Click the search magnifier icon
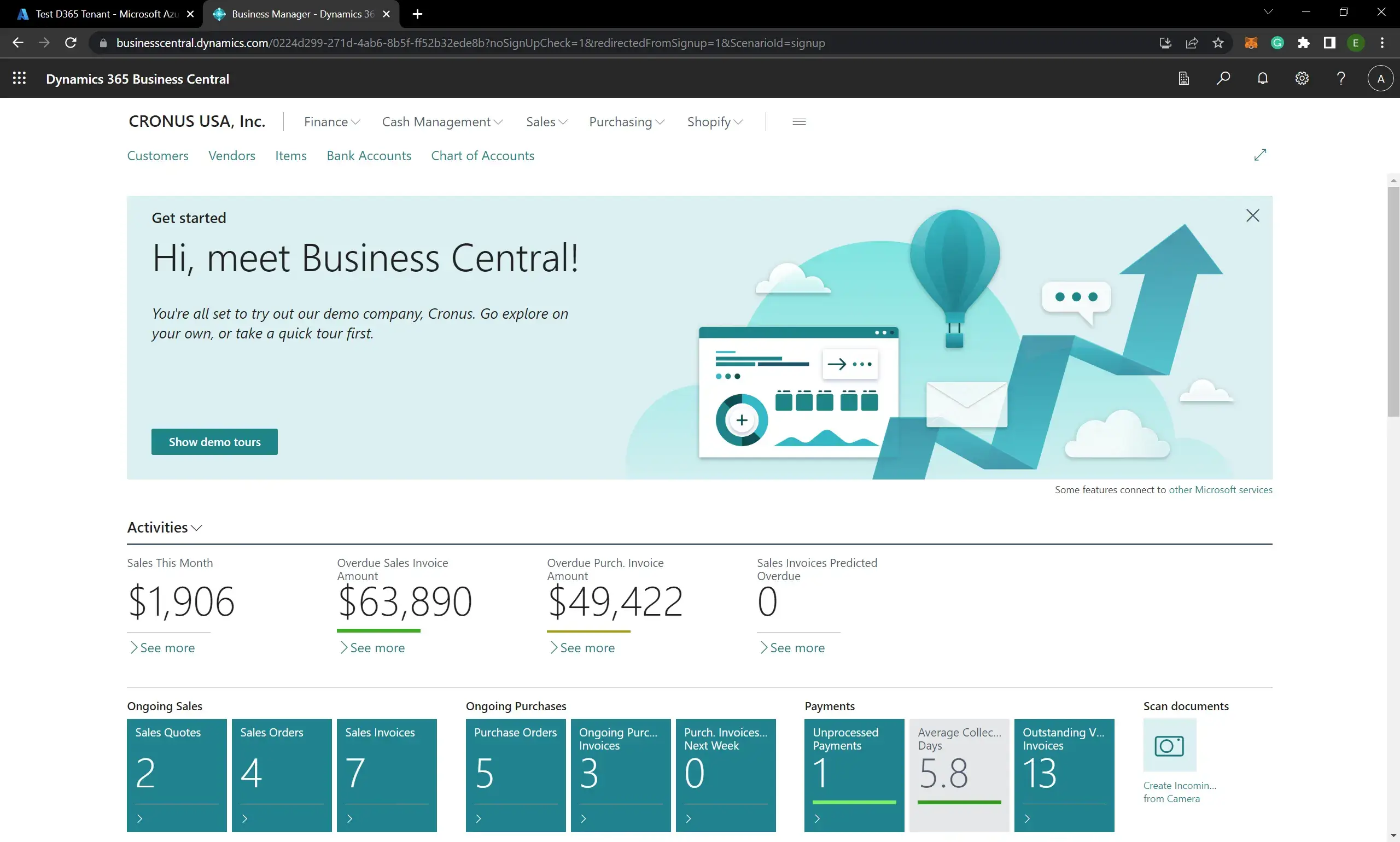The width and height of the screenshot is (1400, 842). (1223, 78)
